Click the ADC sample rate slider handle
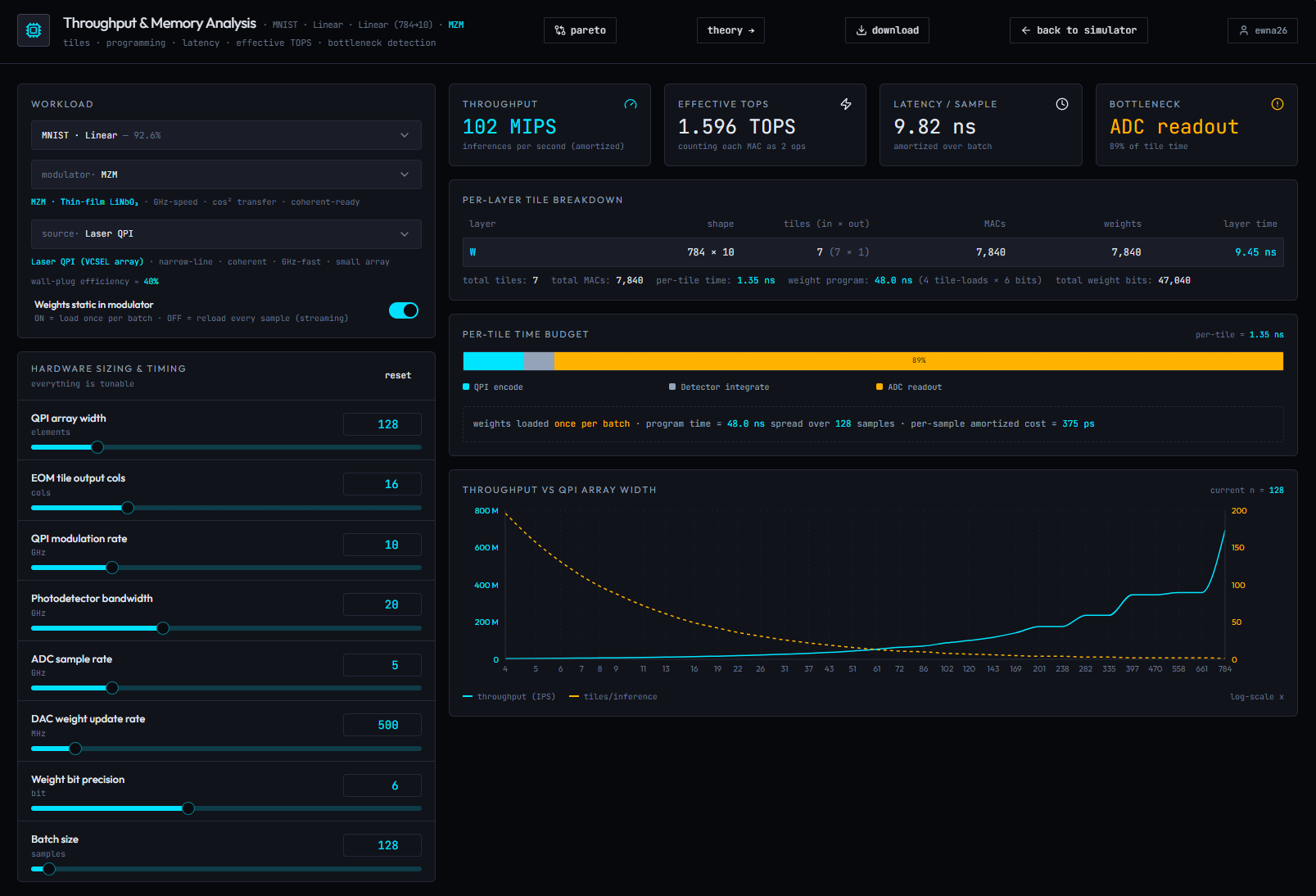Viewport: 1316px width, 896px height. click(x=112, y=688)
